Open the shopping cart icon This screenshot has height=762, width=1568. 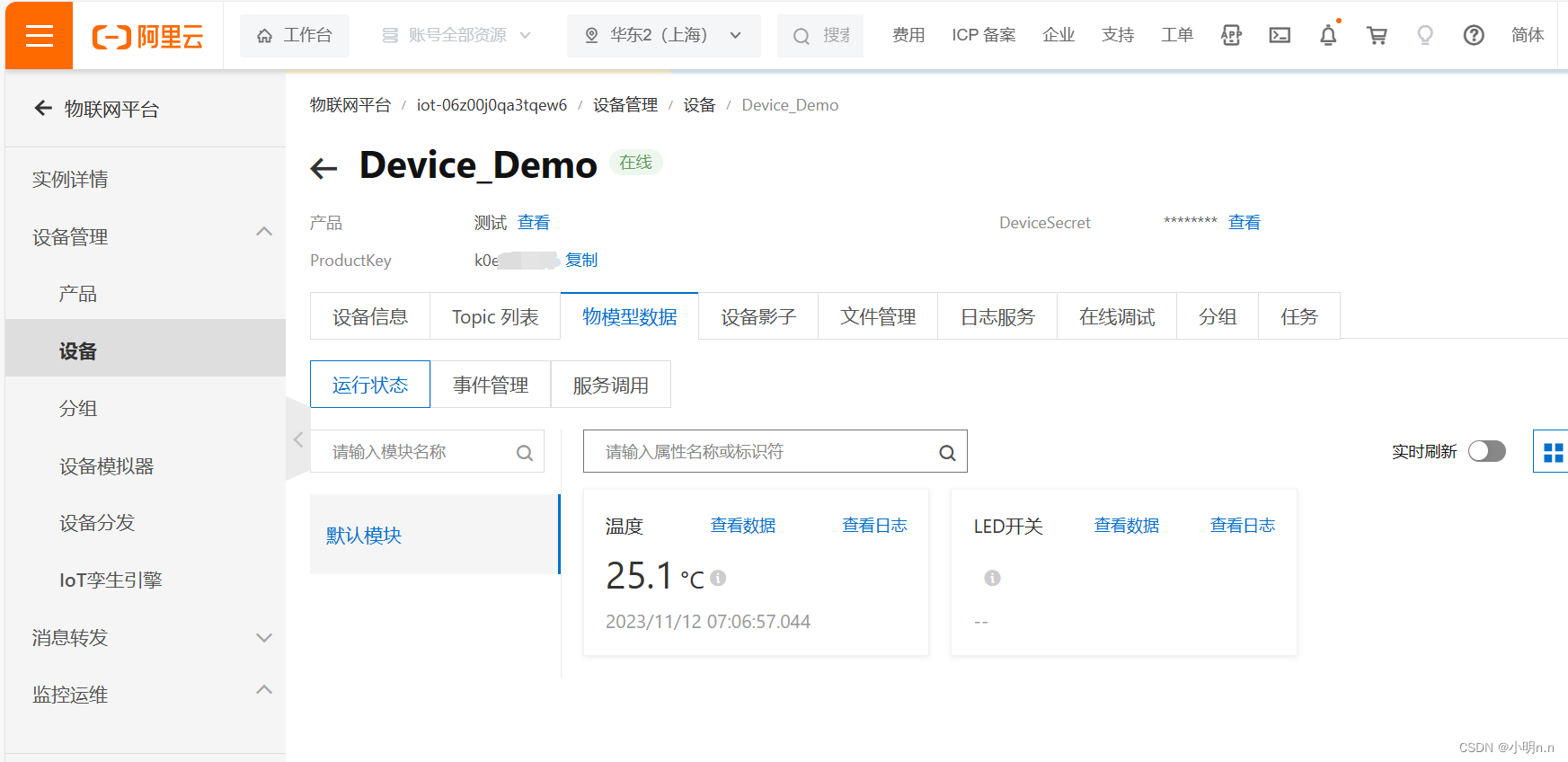(x=1377, y=35)
